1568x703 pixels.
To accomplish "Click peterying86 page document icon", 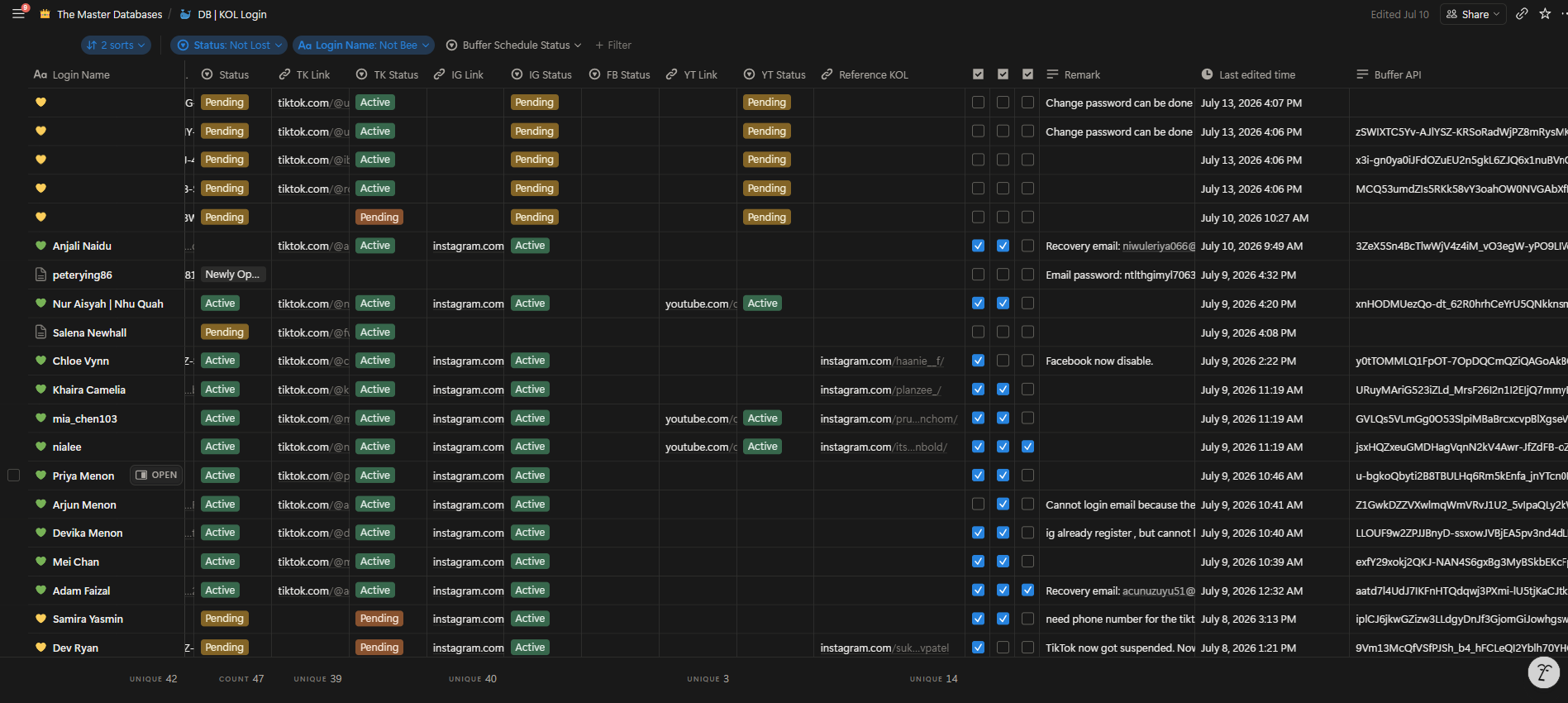I will tap(41, 275).
